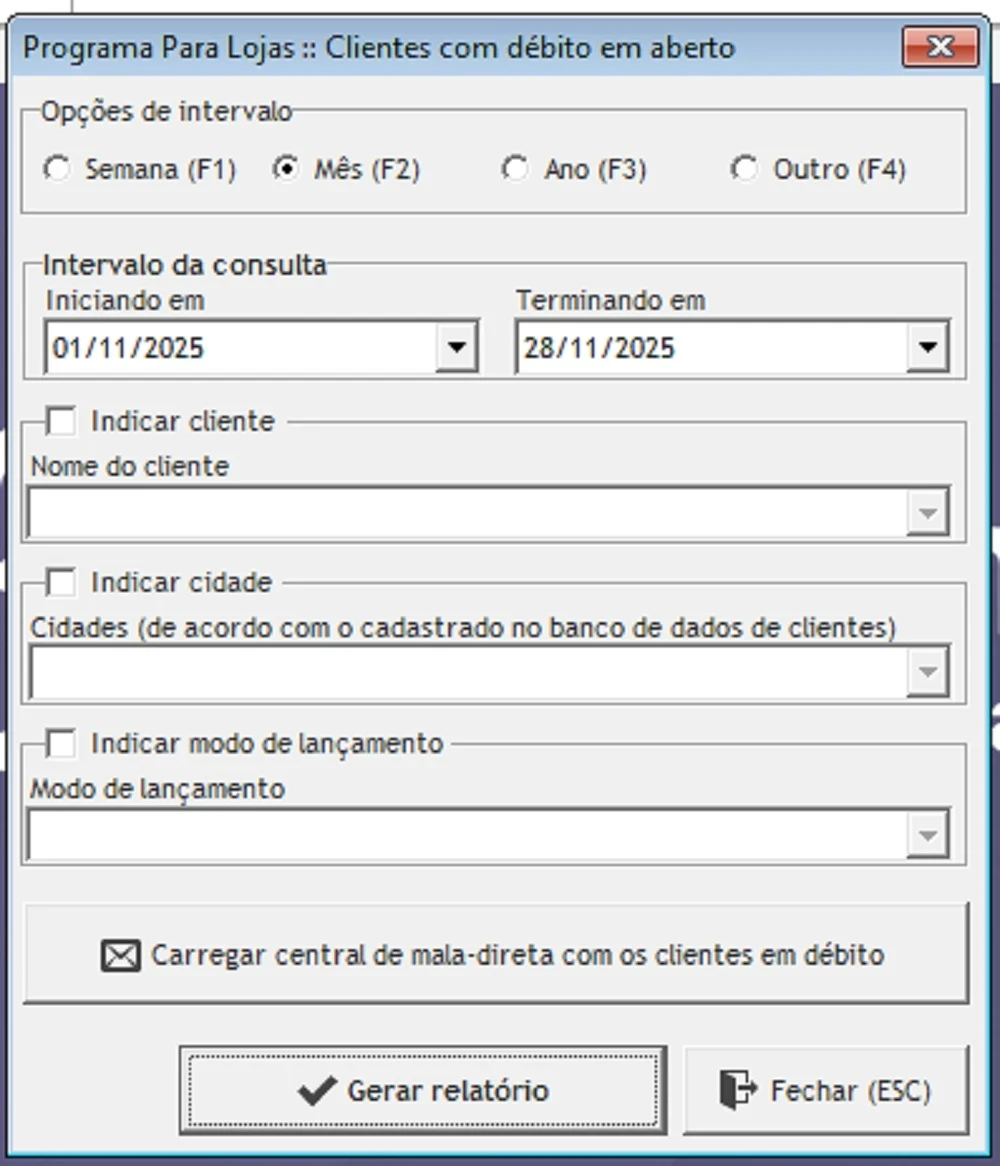The width and height of the screenshot is (1000, 1166).
Task: Open the Modo de lançamento dropdown arrow
Action: pos(927,835)
